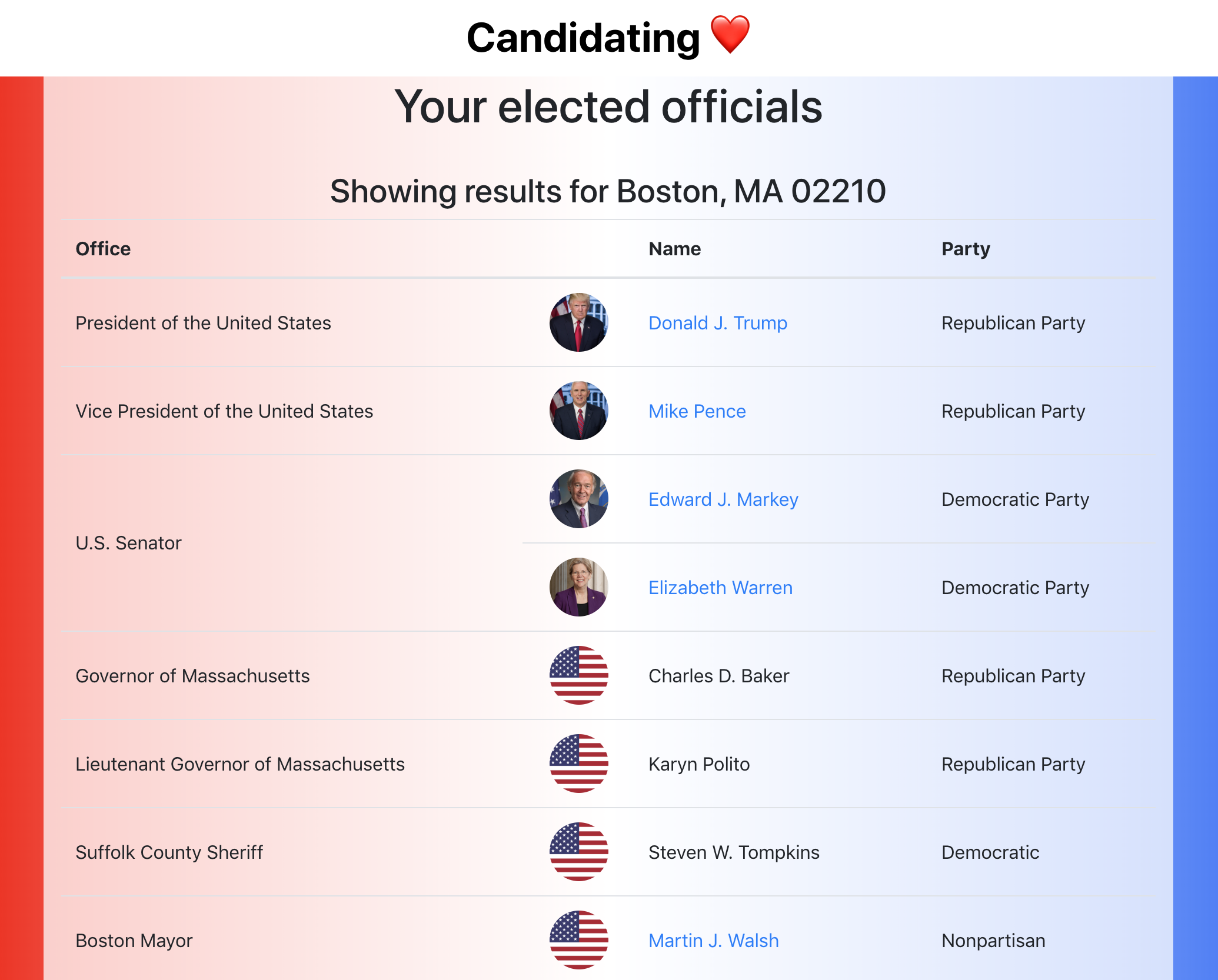
Task: Click Elizabeth Warren's portrait photo
Action: (579, 587)
